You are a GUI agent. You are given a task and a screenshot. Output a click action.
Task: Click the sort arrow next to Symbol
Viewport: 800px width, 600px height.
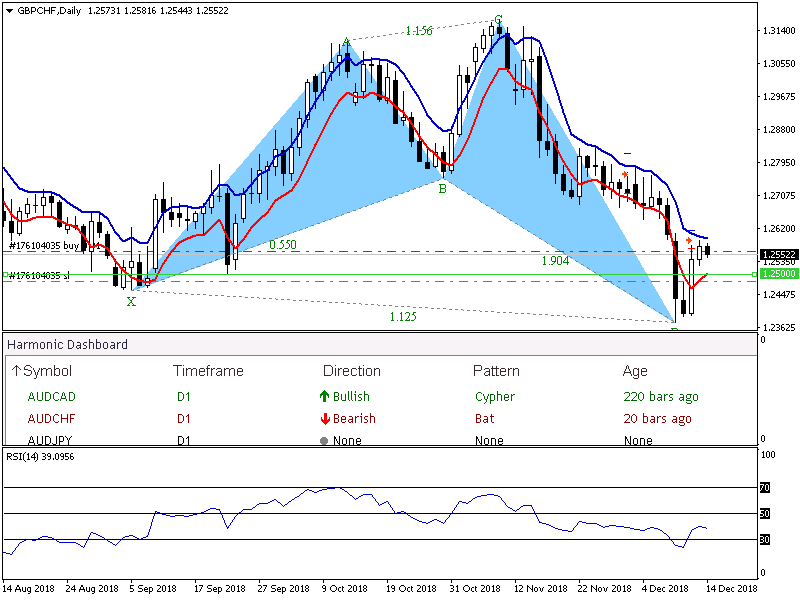coord(16,371)
